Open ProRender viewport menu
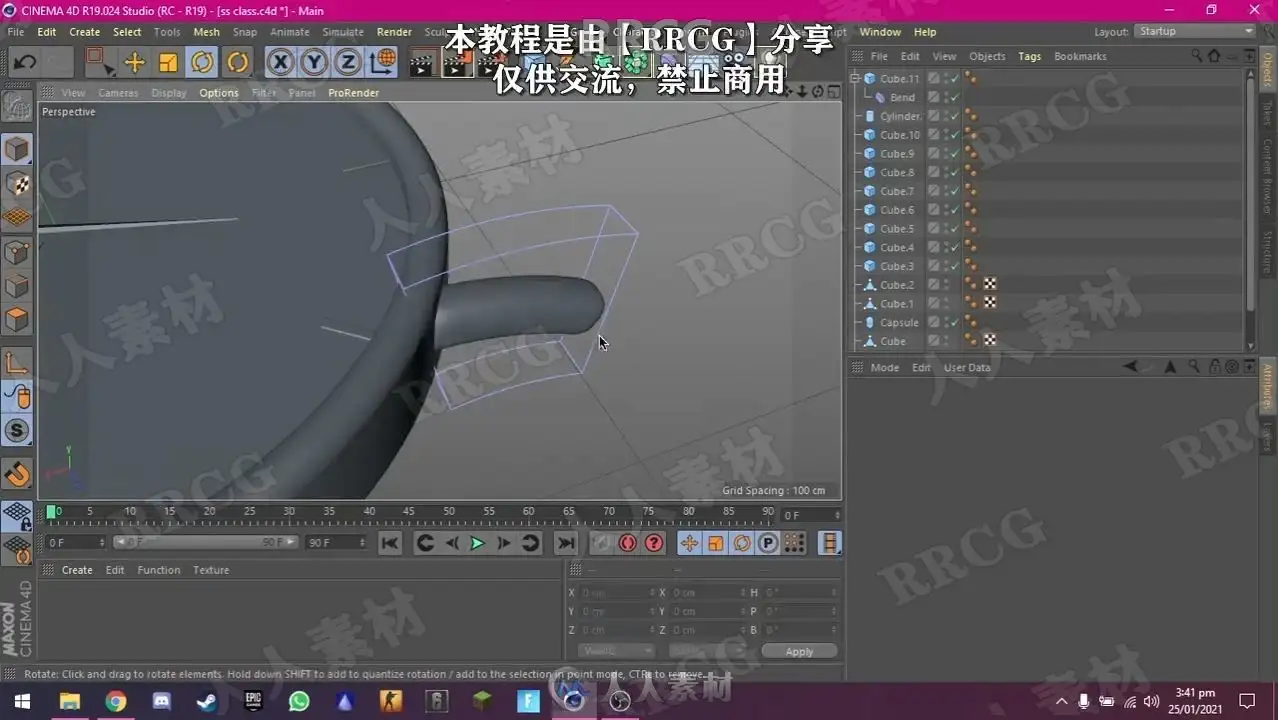1278x720 pixels. coord(353,93)
